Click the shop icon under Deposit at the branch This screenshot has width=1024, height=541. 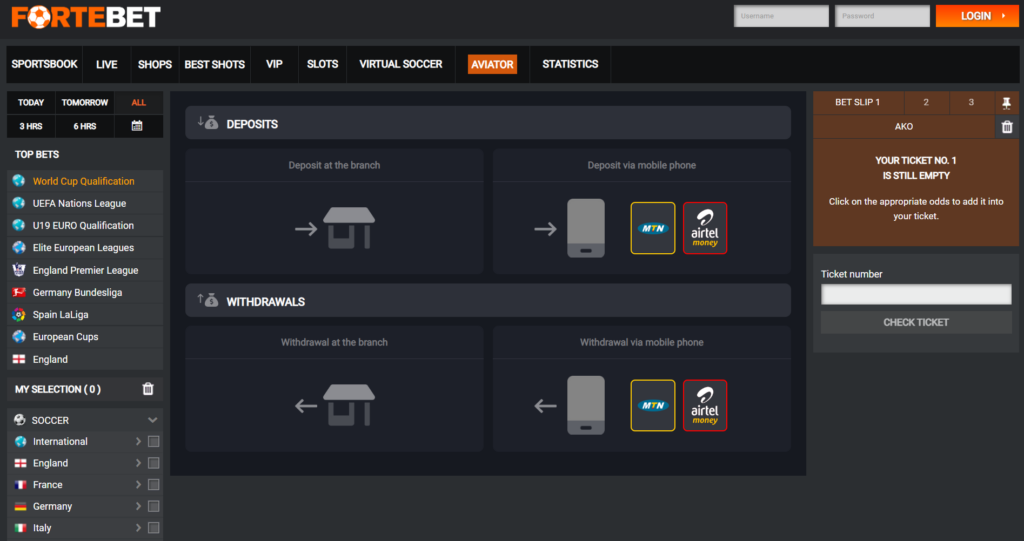(x=349, y=228)
